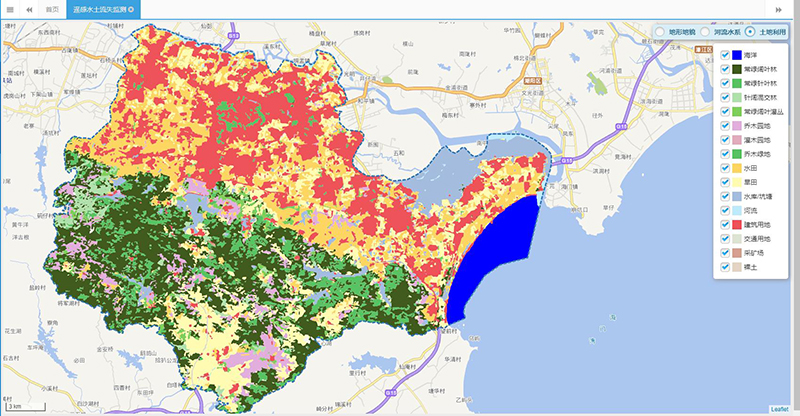Open the hamburger menu icon
The width and height of the screenshot is (800, 416).
coord(8,9)
